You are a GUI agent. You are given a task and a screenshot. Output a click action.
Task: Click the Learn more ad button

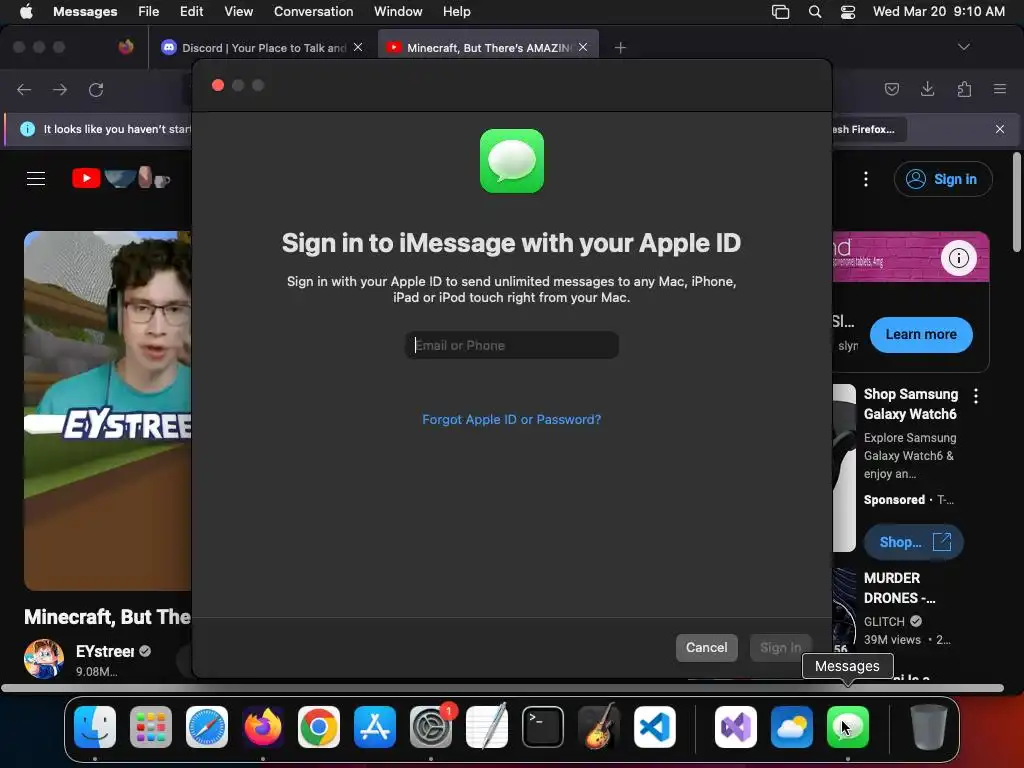coord(921,334)
